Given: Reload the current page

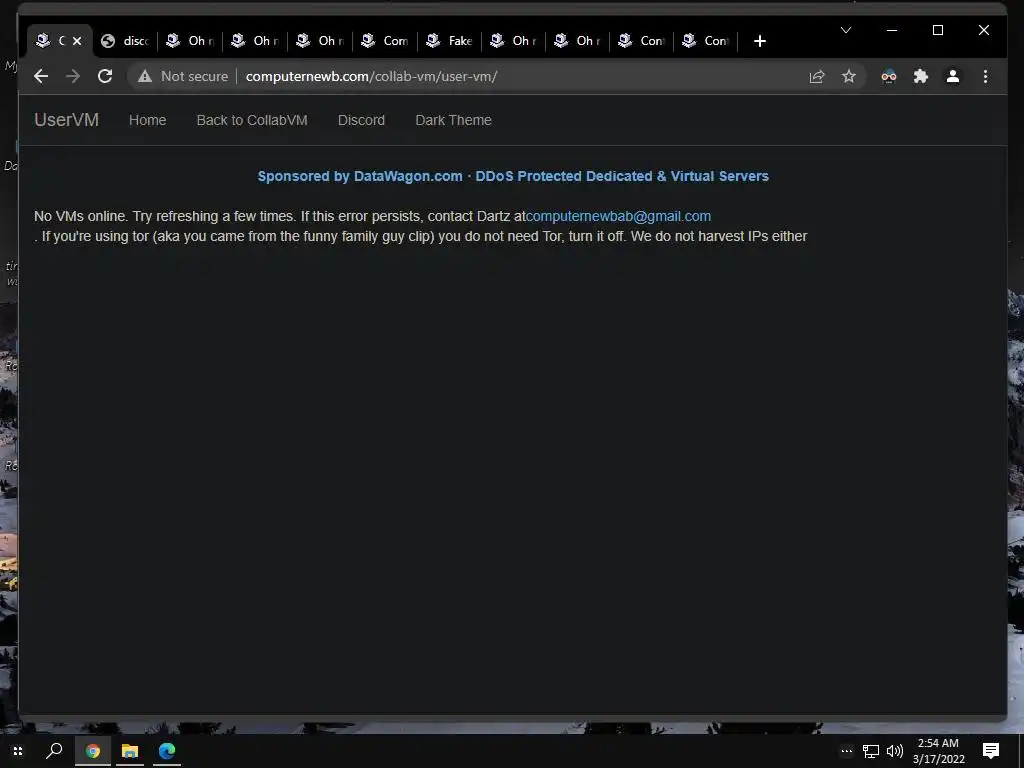Looking at the screenshot, I should 105,76.
